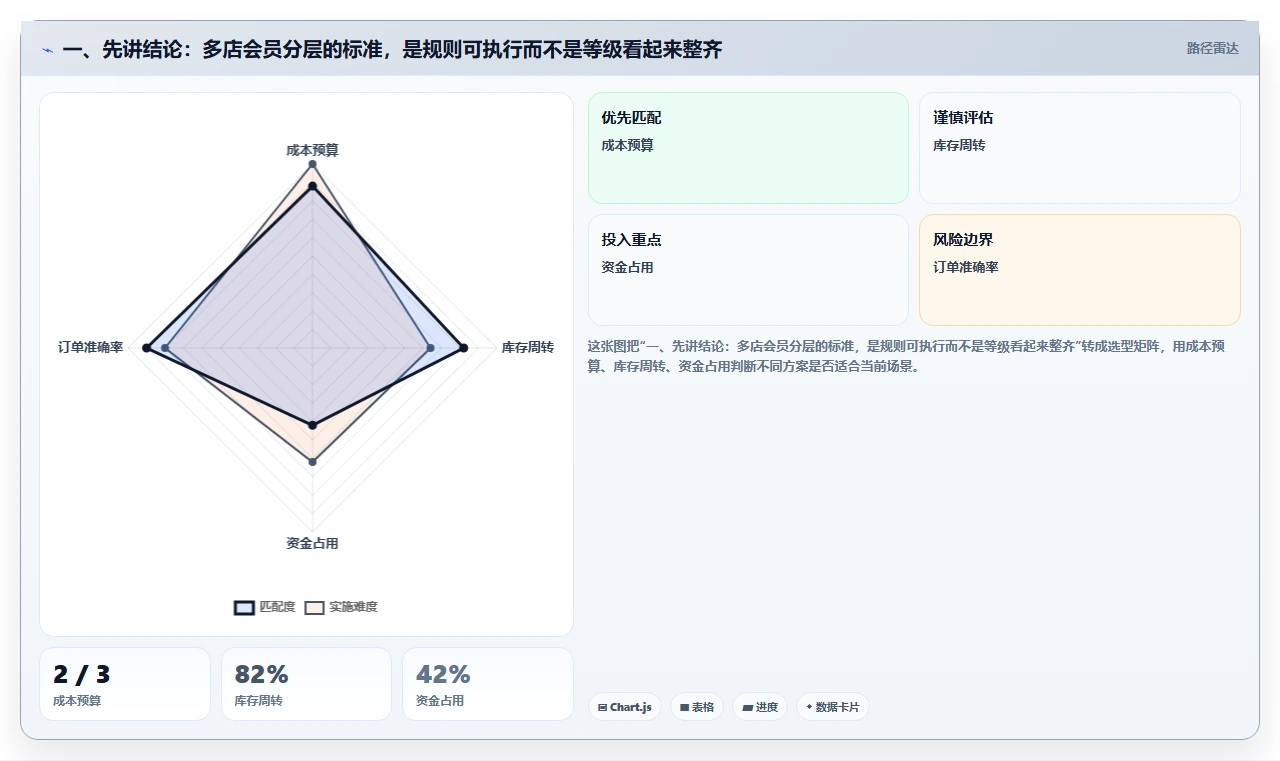
Task: Click the 库存周转 radar axis label
Action: pyautogui.click(x=527, y=347)
